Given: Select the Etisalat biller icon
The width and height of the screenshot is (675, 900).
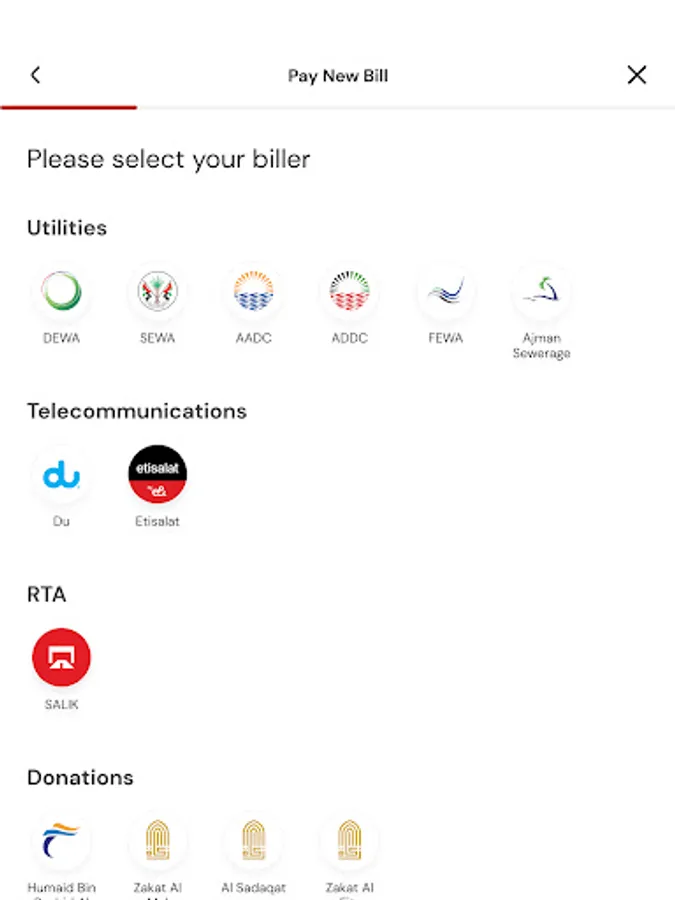Looking at the screenshot, I should [x=157, y=476].
